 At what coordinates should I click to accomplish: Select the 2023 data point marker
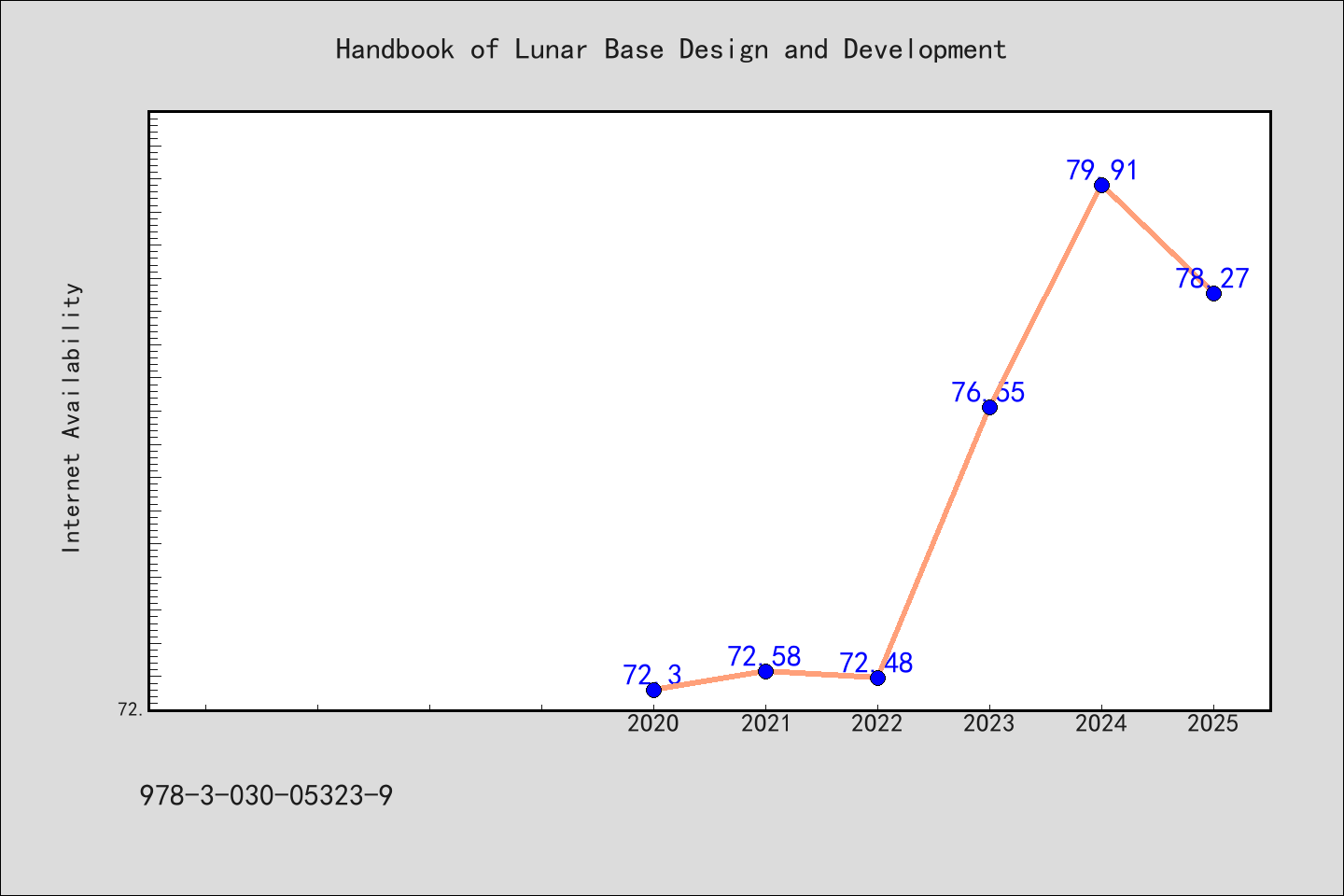989,407
